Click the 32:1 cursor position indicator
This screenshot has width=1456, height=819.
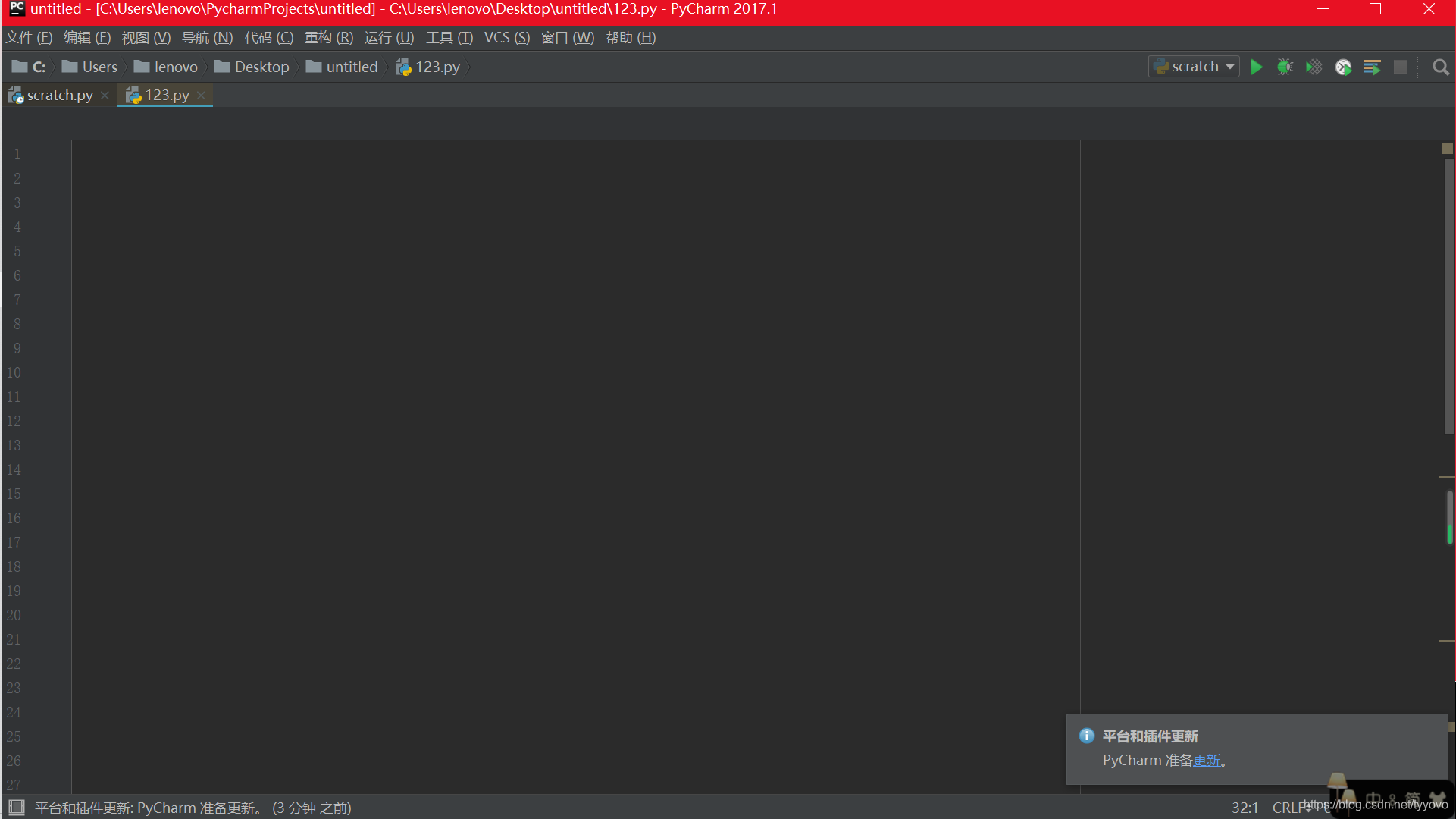pyautogui.click(x=1245, y=808)
